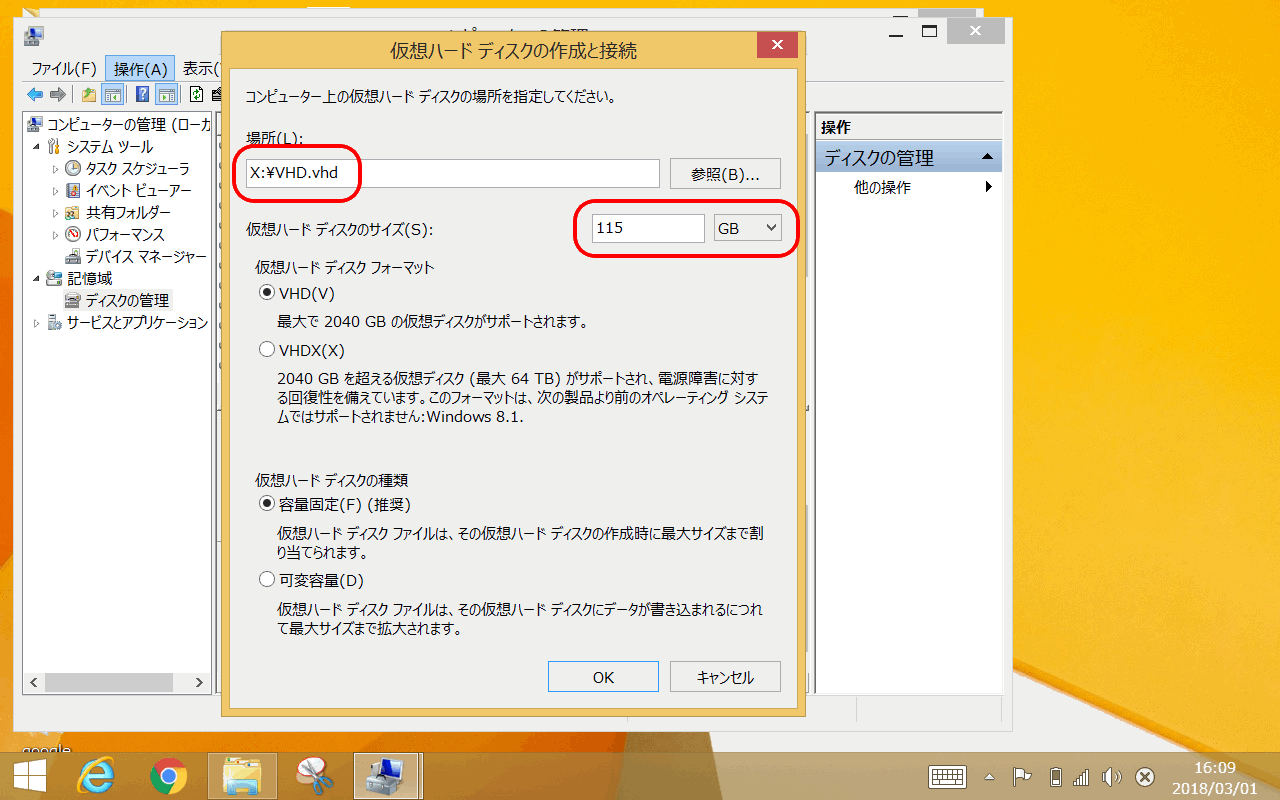Viewport: 1280px width, 800px height.
Task: Click the Help question mark toolbar icon
Action: point(142,95)
